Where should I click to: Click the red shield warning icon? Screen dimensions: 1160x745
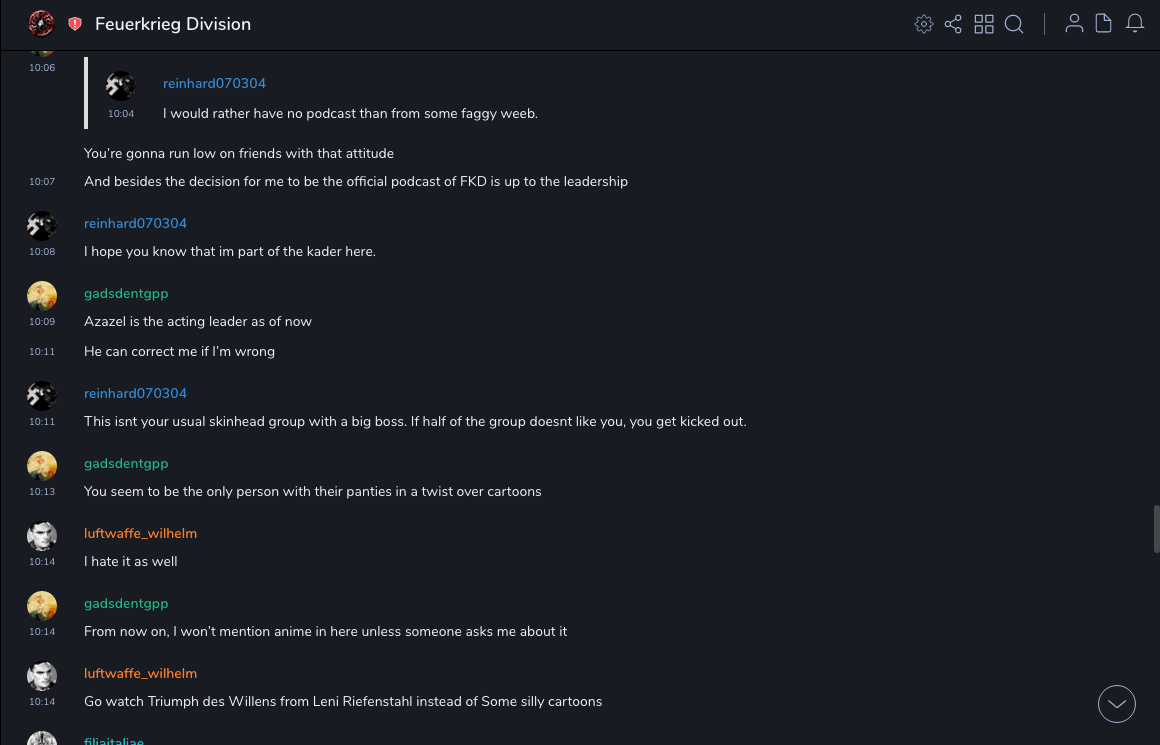[75, 24]
